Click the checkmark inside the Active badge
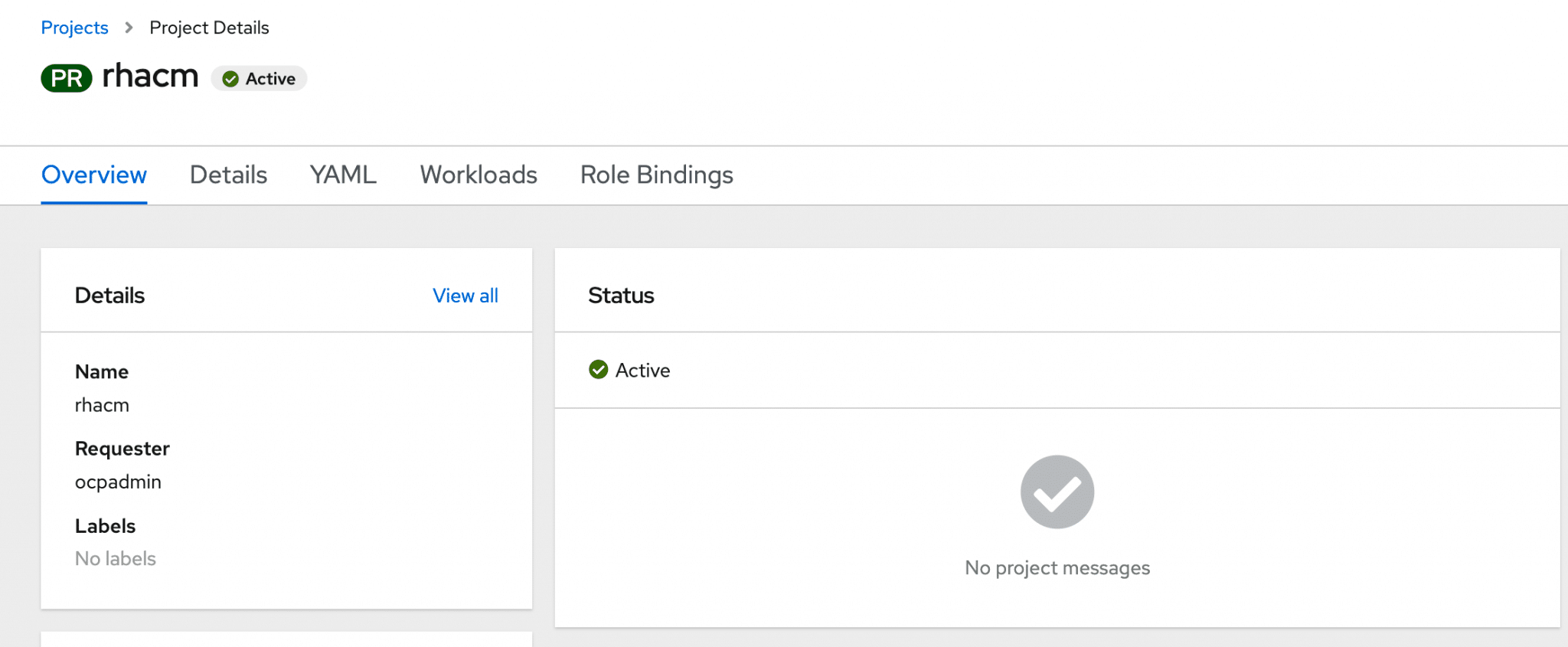The width and height of the screenshot is (1568, 647). tap(231, 78)
